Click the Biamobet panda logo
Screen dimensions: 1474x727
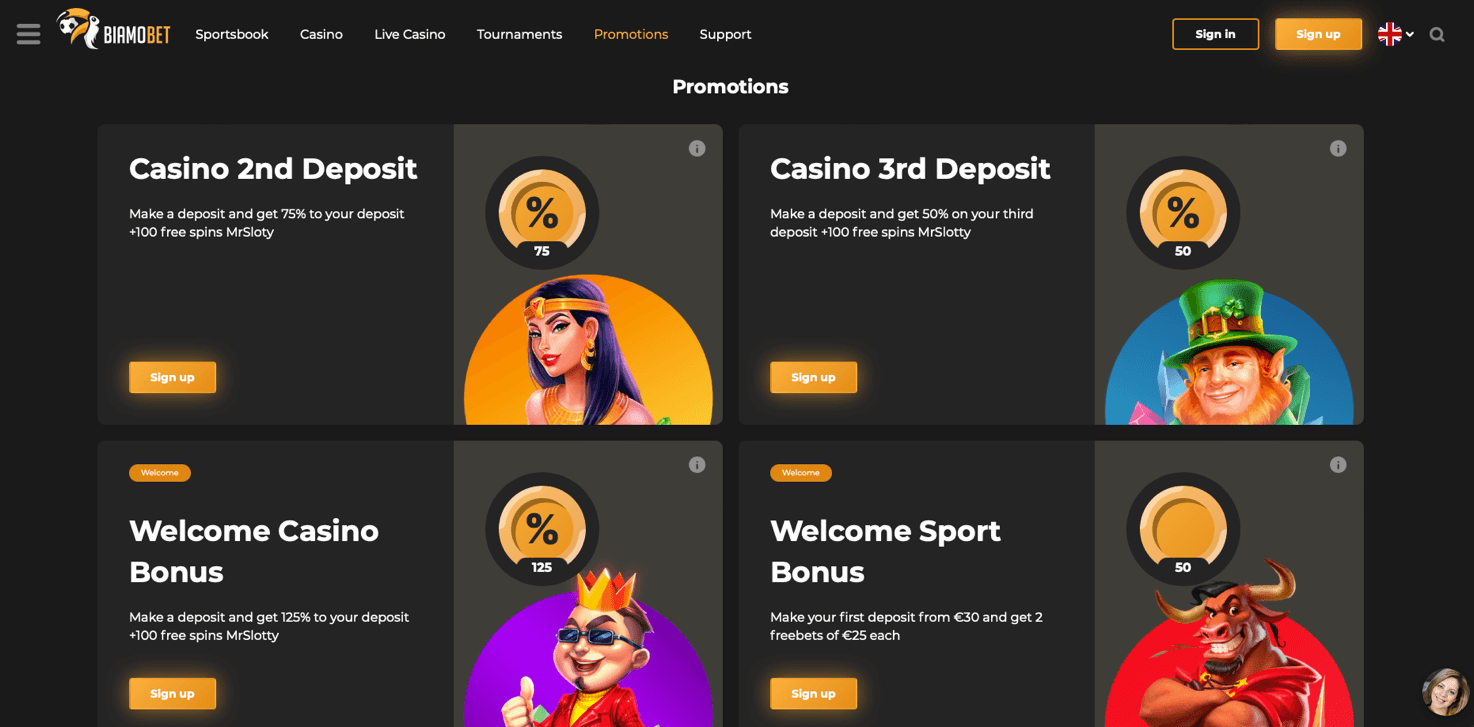[113, 30]
